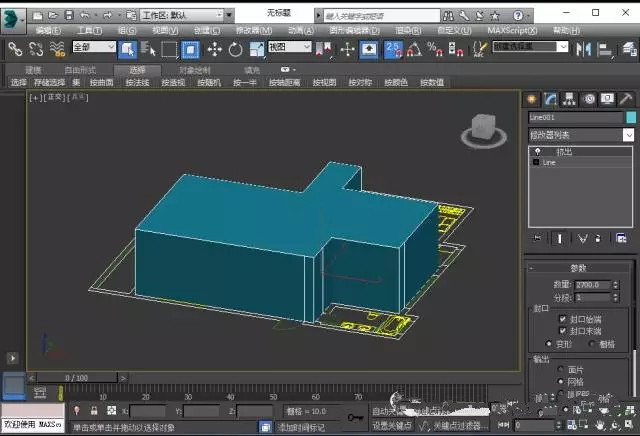Toggle the 封口末端 cap end checkbox
The image size is (640, 436).
pos(562,331)
